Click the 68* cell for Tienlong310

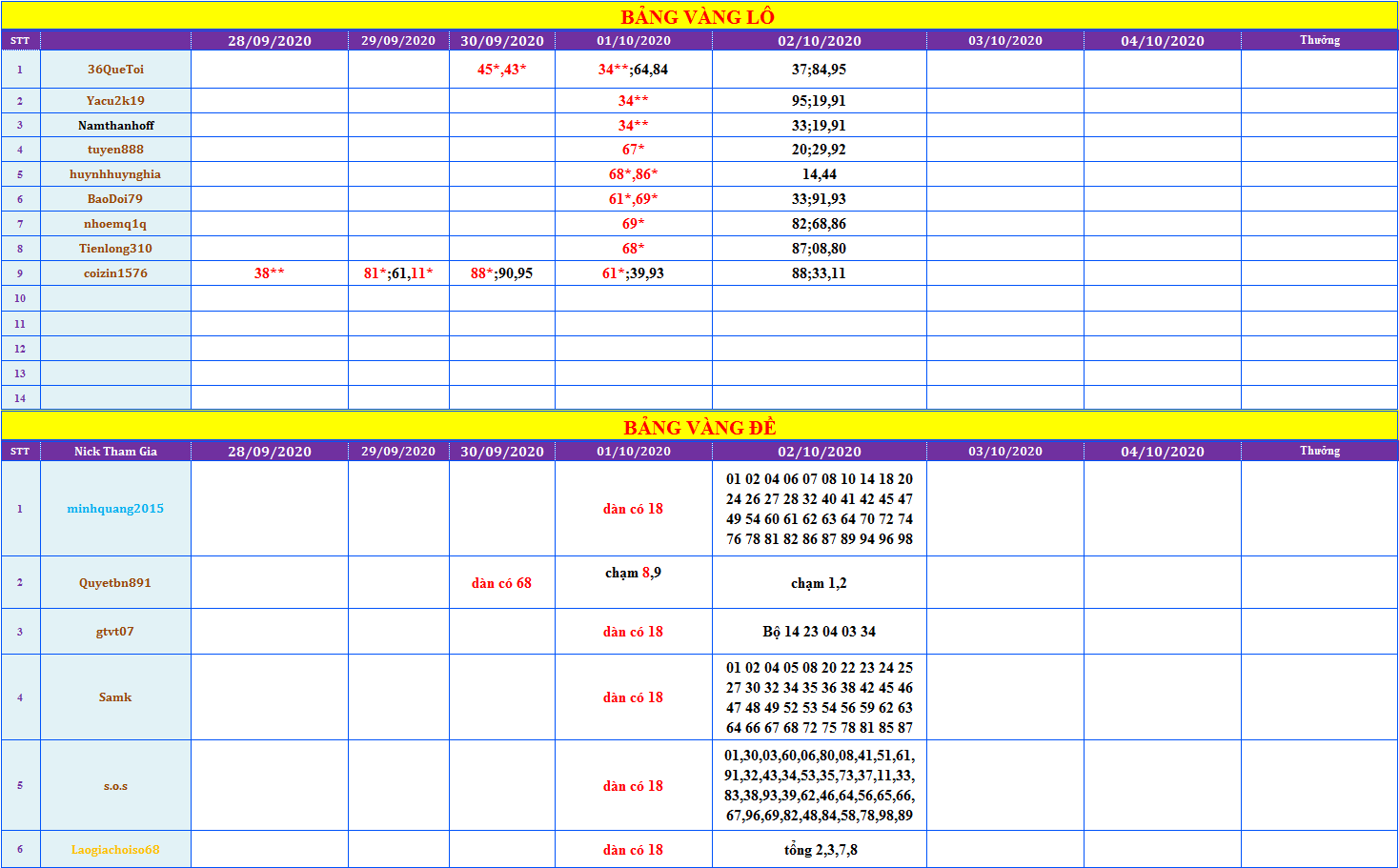coord(634,248)
